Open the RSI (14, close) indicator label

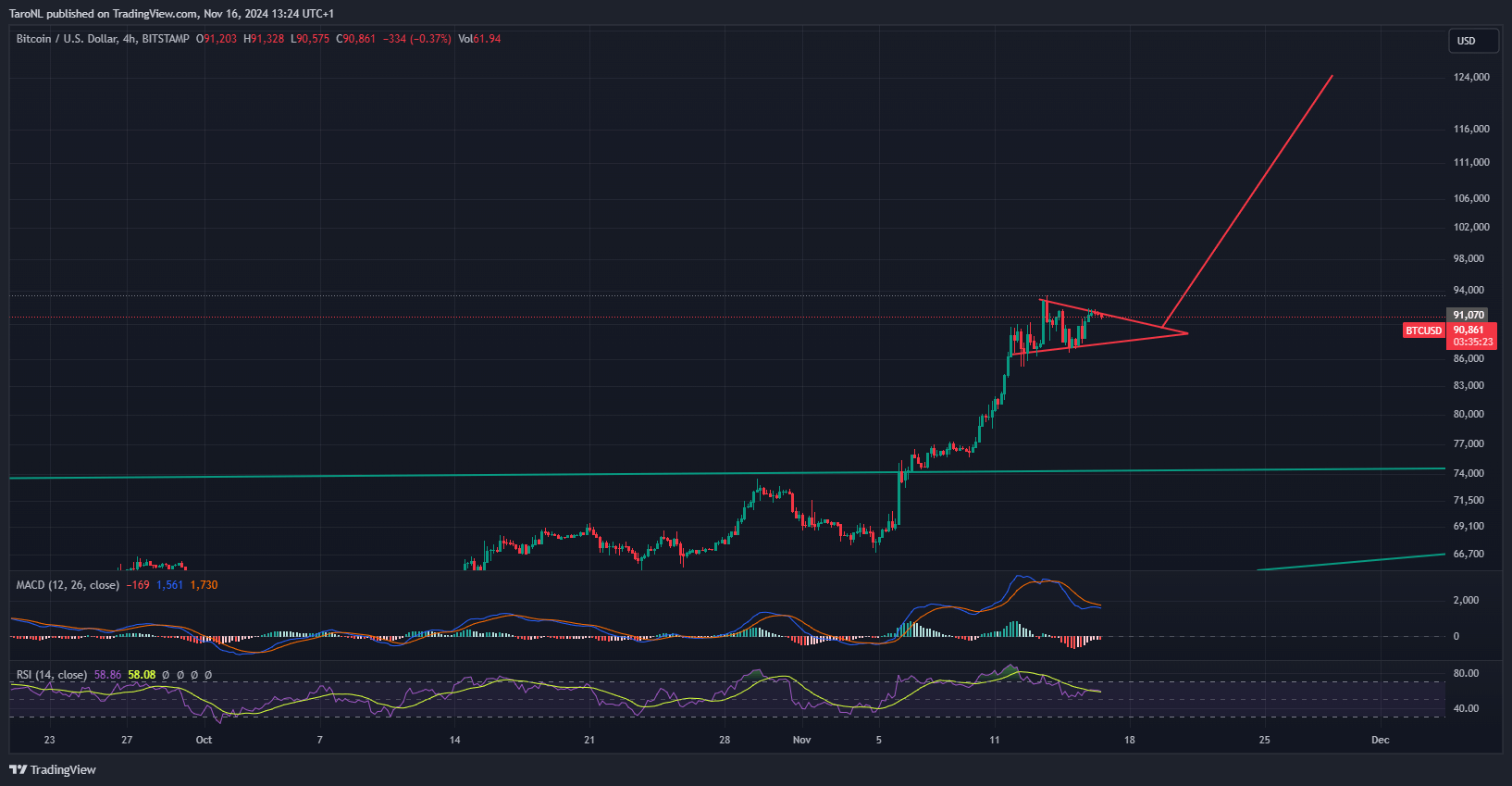coord(52,675)
